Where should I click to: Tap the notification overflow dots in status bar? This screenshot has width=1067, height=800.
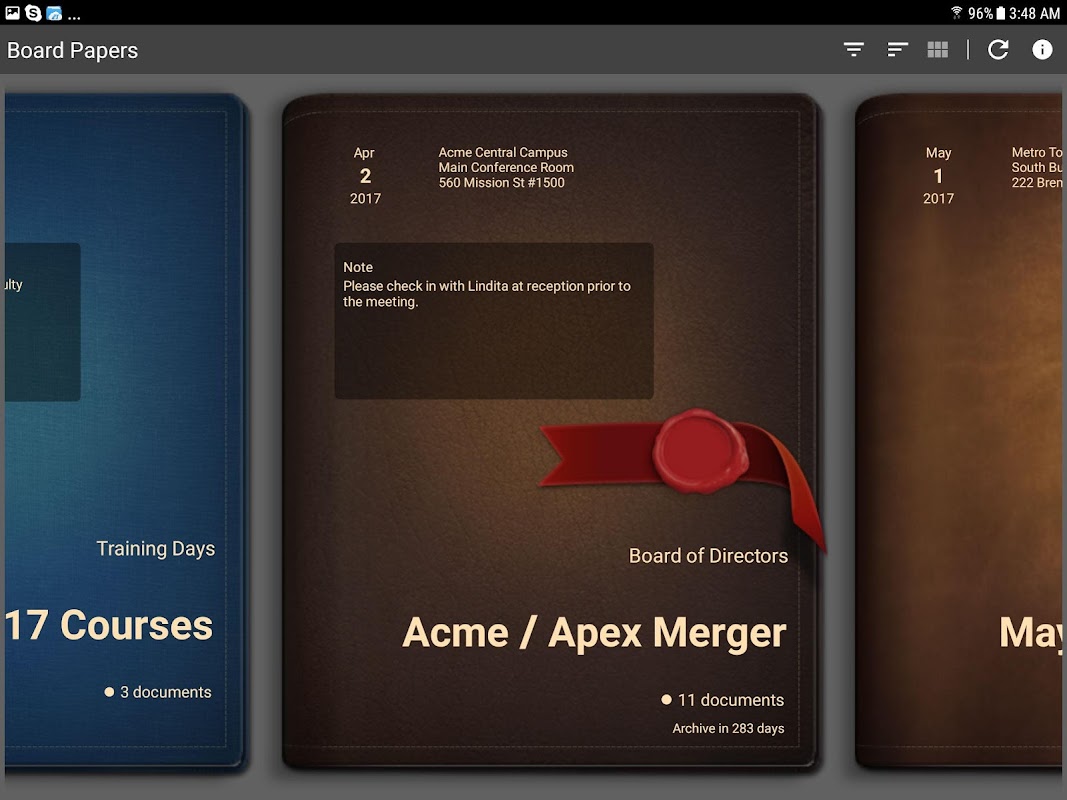point(74,17)
